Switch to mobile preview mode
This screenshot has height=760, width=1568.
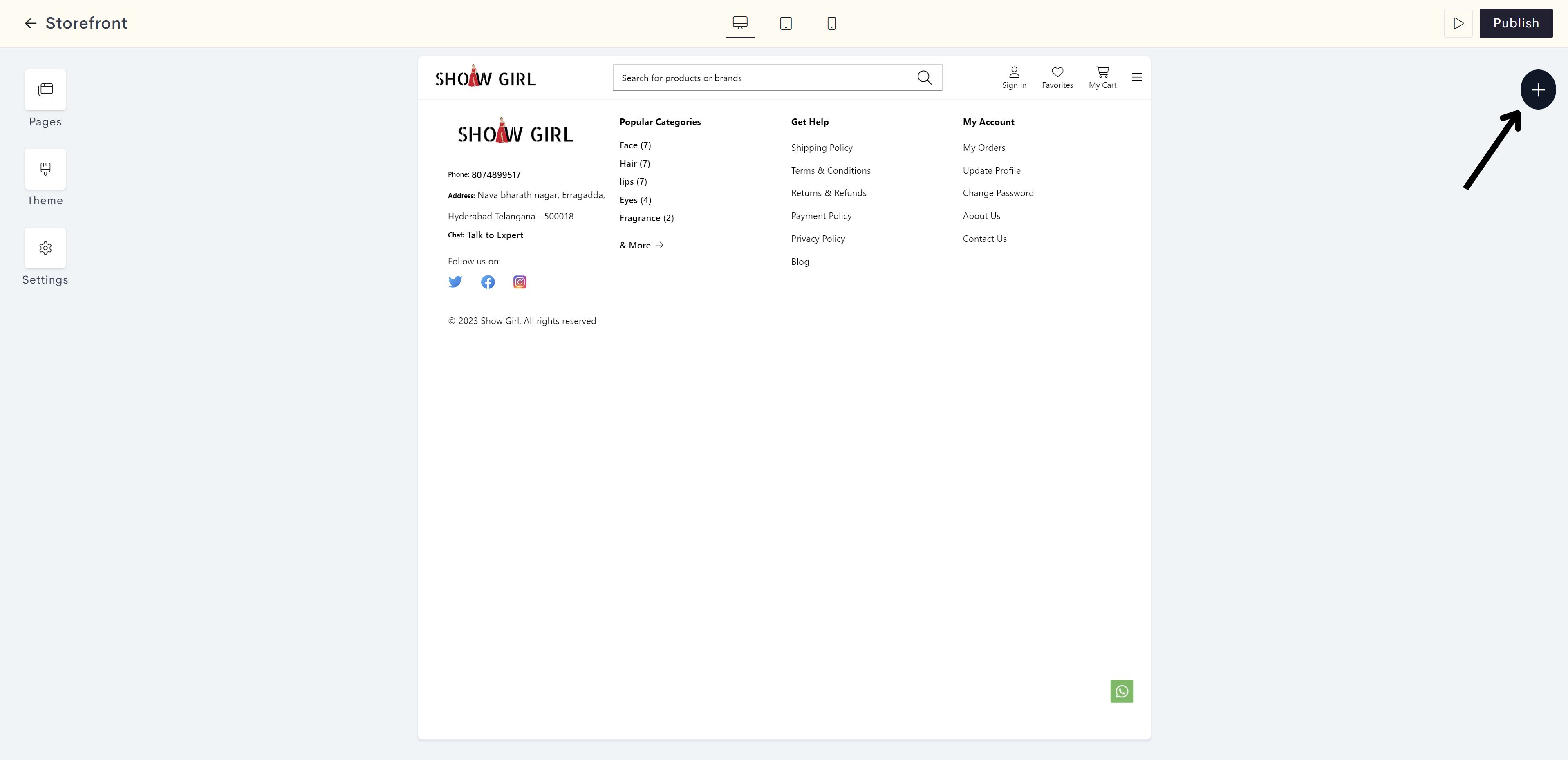point(831,23)
